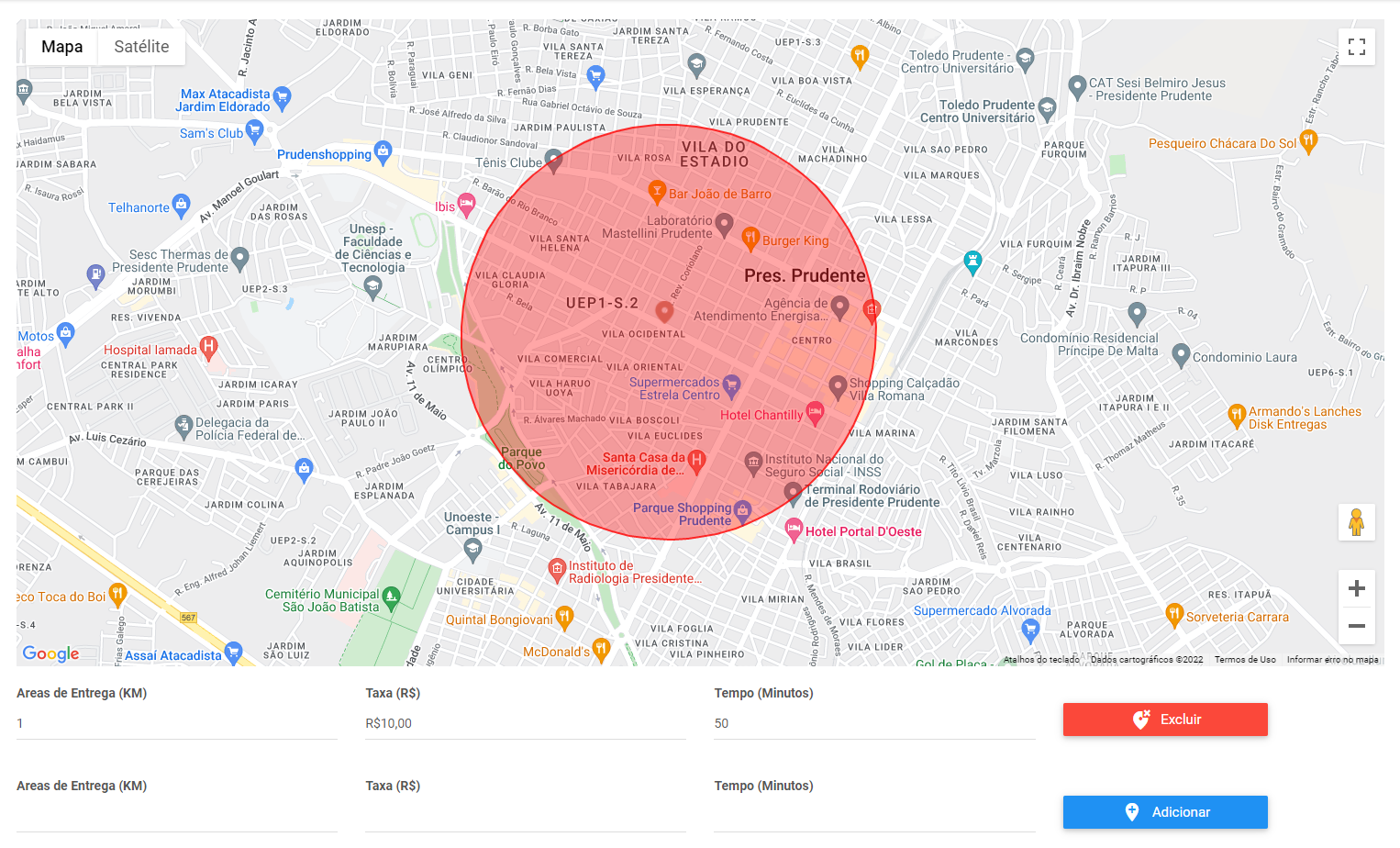Click the Tênis Clube pin
1400x848 pixels.
553,161
